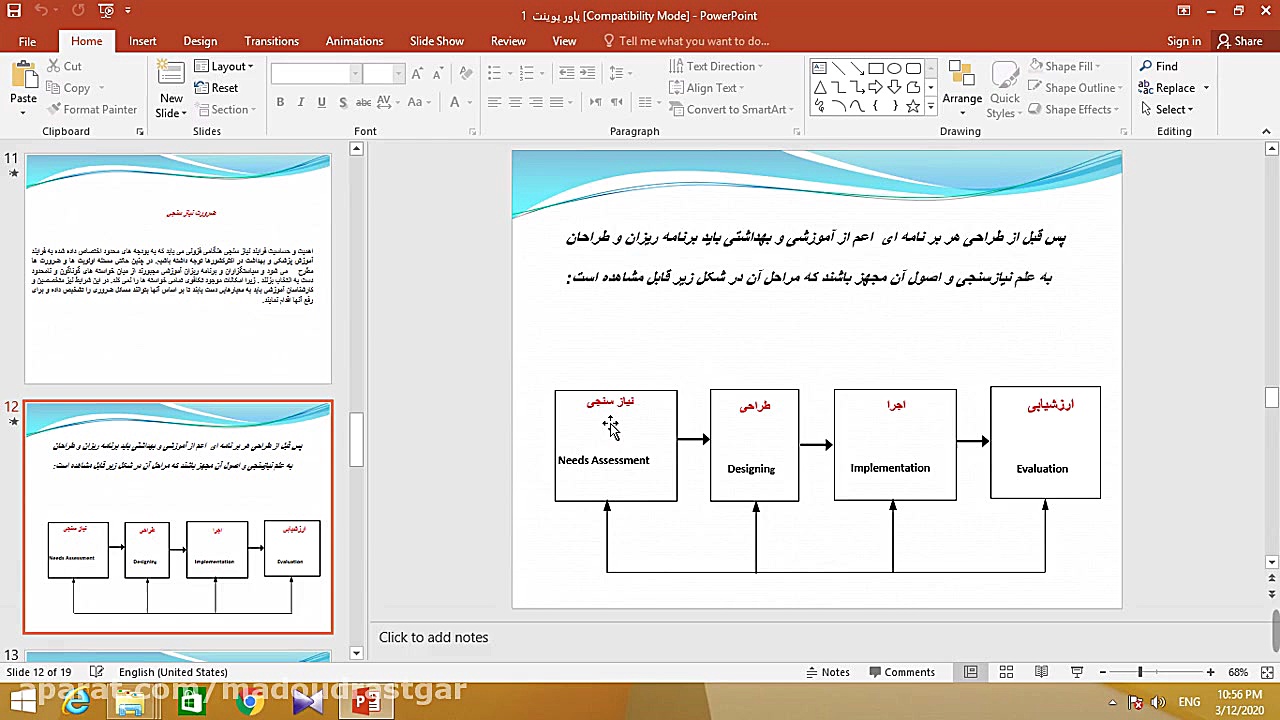Select the Format Painter tool
Image resolution: width=1280 pixels, height=720 pixels.
point(92,109)
